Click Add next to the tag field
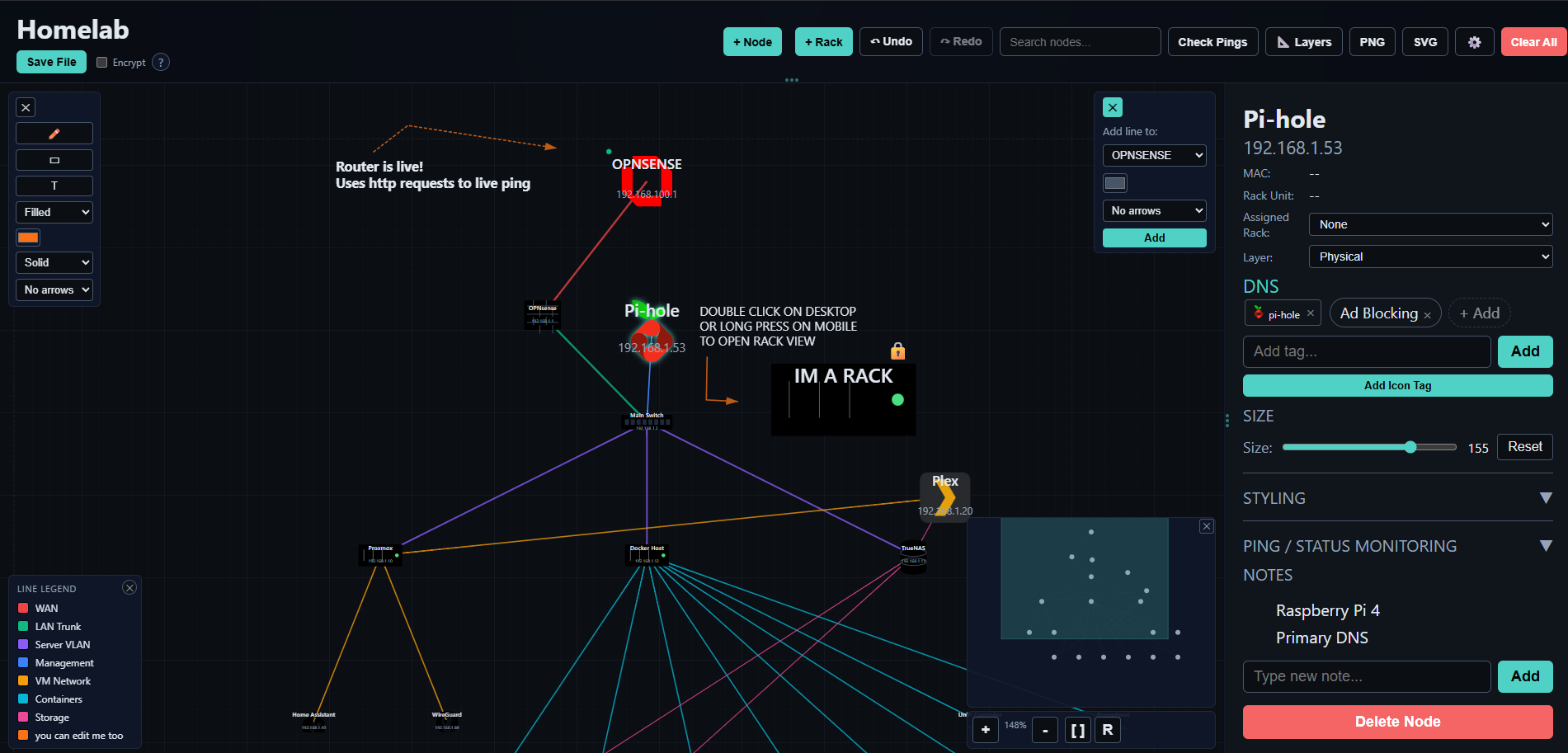 click(x=1525, y=351)
